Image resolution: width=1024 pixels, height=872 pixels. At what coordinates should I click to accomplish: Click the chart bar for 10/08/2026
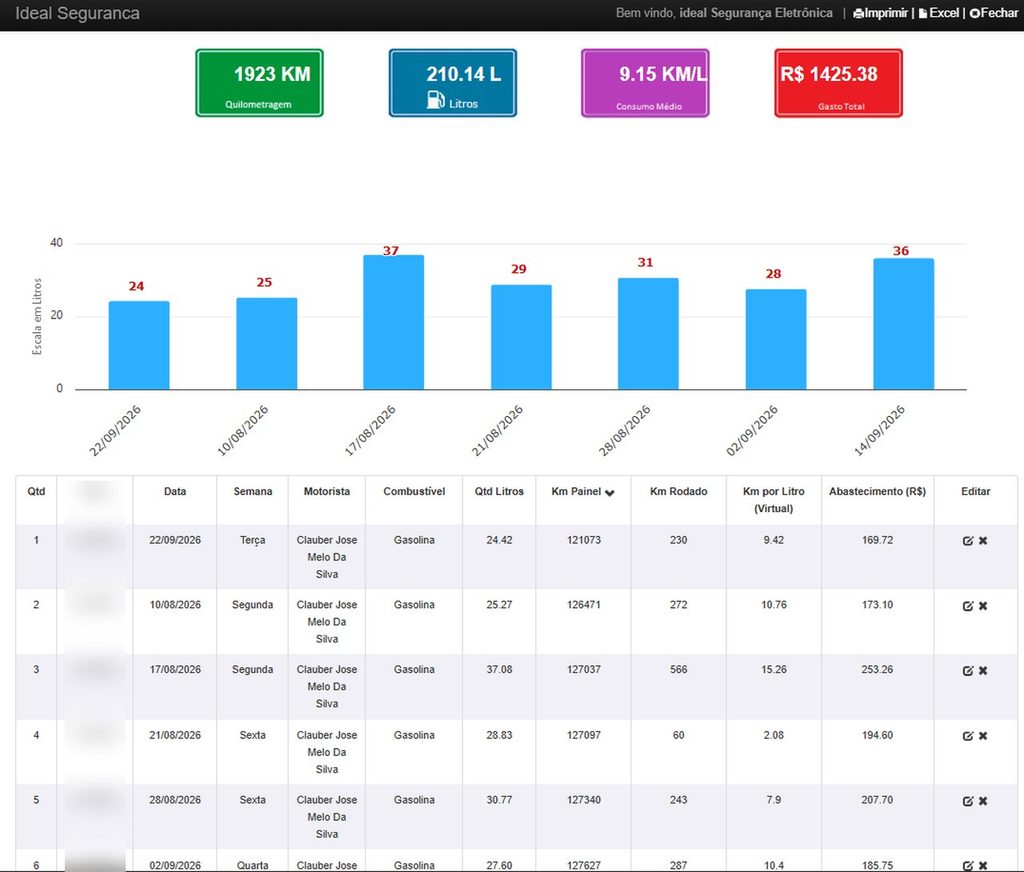pyautogui.click(x=266, y=344)
